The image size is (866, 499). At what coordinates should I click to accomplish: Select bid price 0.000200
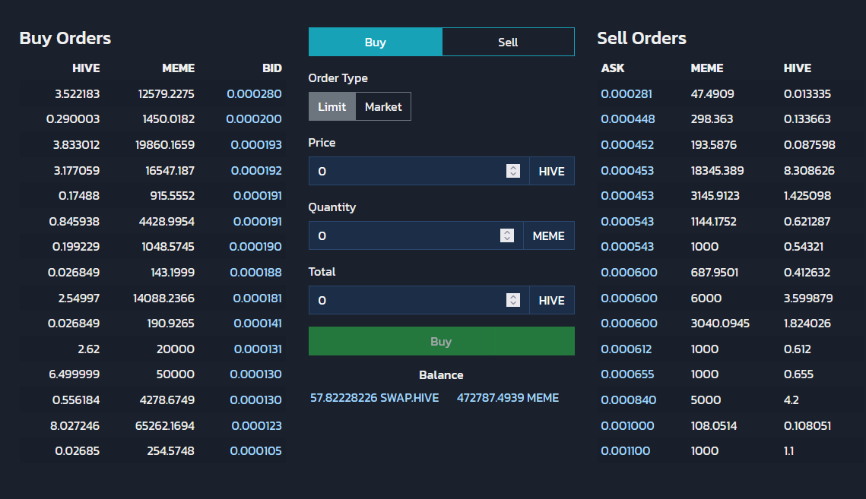click(254, 119)
